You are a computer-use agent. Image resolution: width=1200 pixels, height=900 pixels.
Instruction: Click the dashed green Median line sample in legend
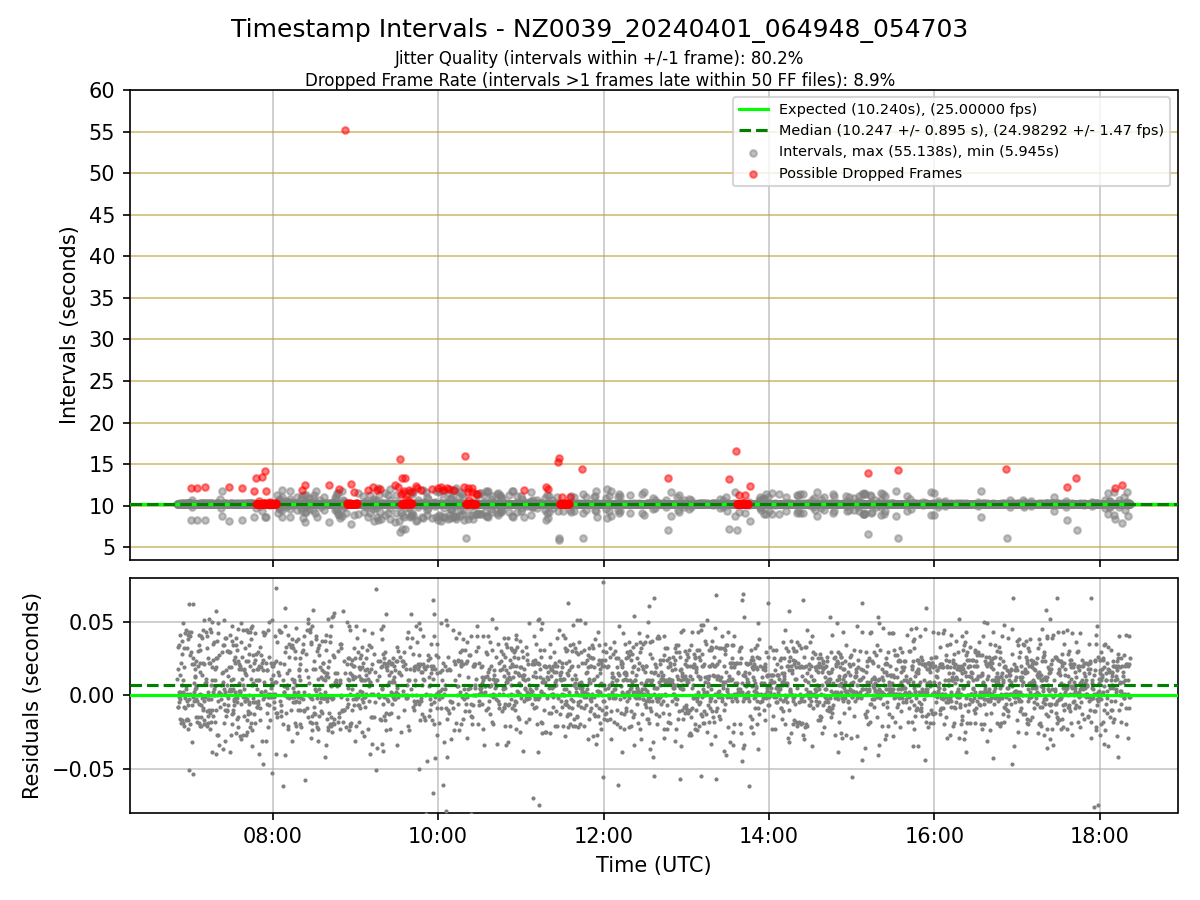(x=754, y=130)
